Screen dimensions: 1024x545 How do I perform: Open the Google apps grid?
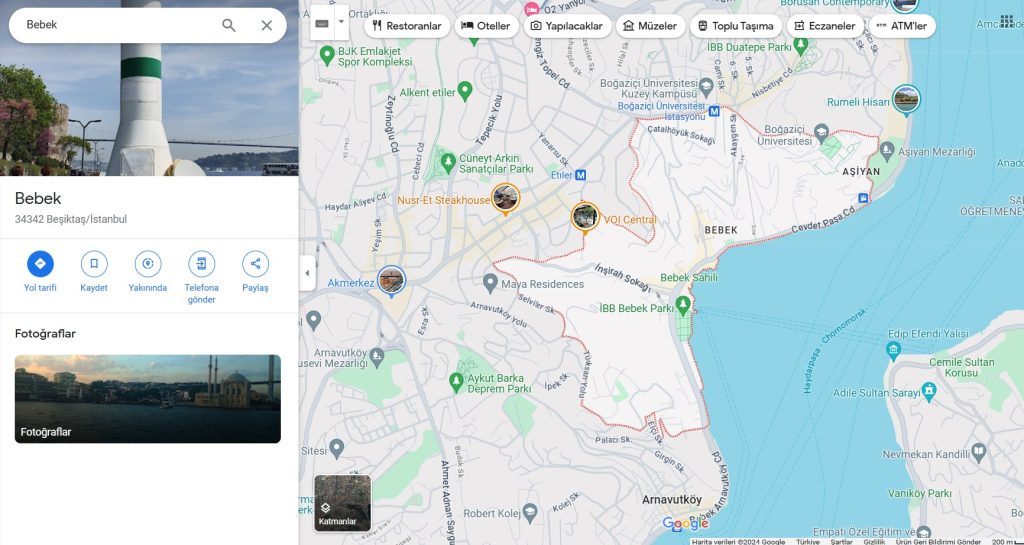tap(1007, 21)
